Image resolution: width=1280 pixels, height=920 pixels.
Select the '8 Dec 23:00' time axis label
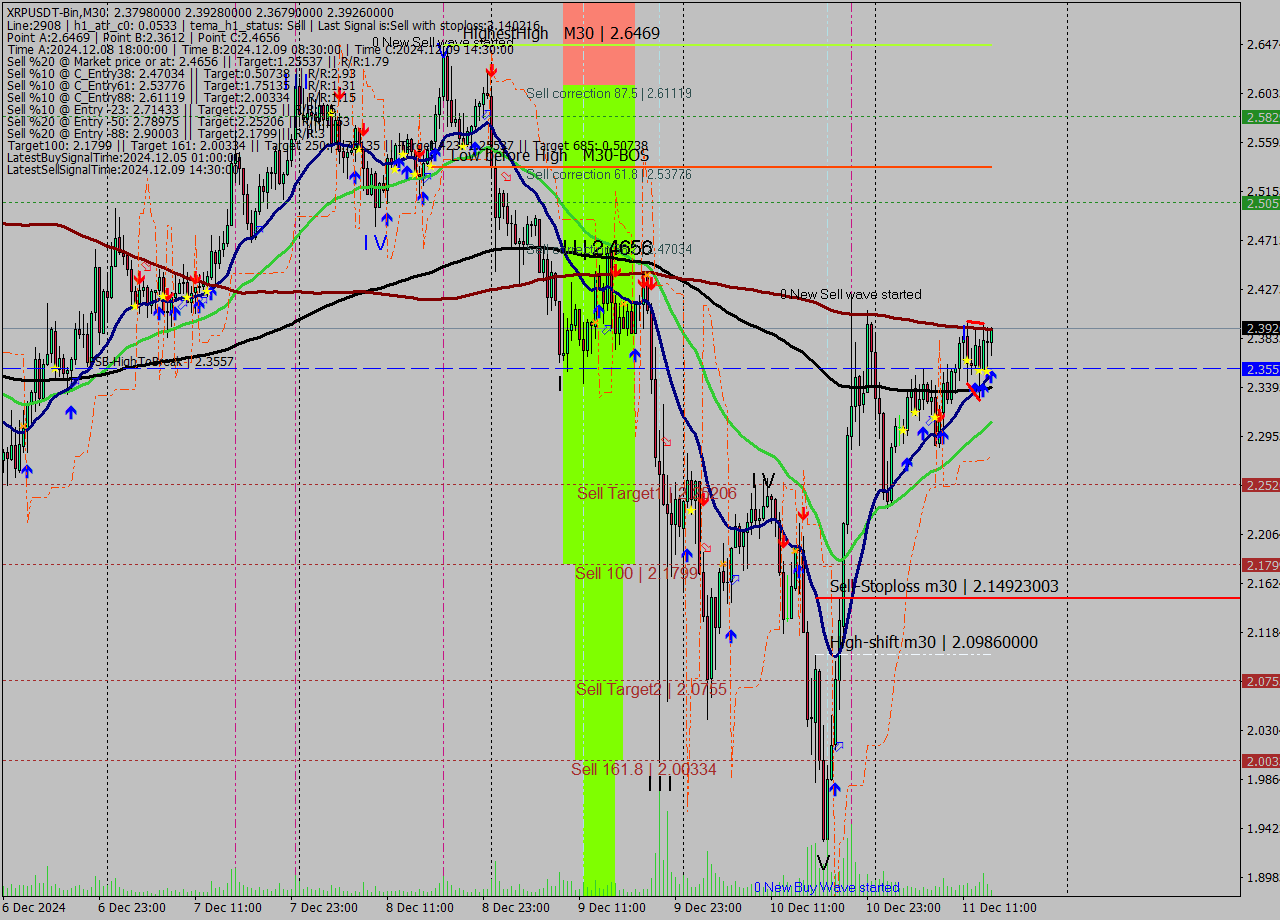click(x=516, y=908)
